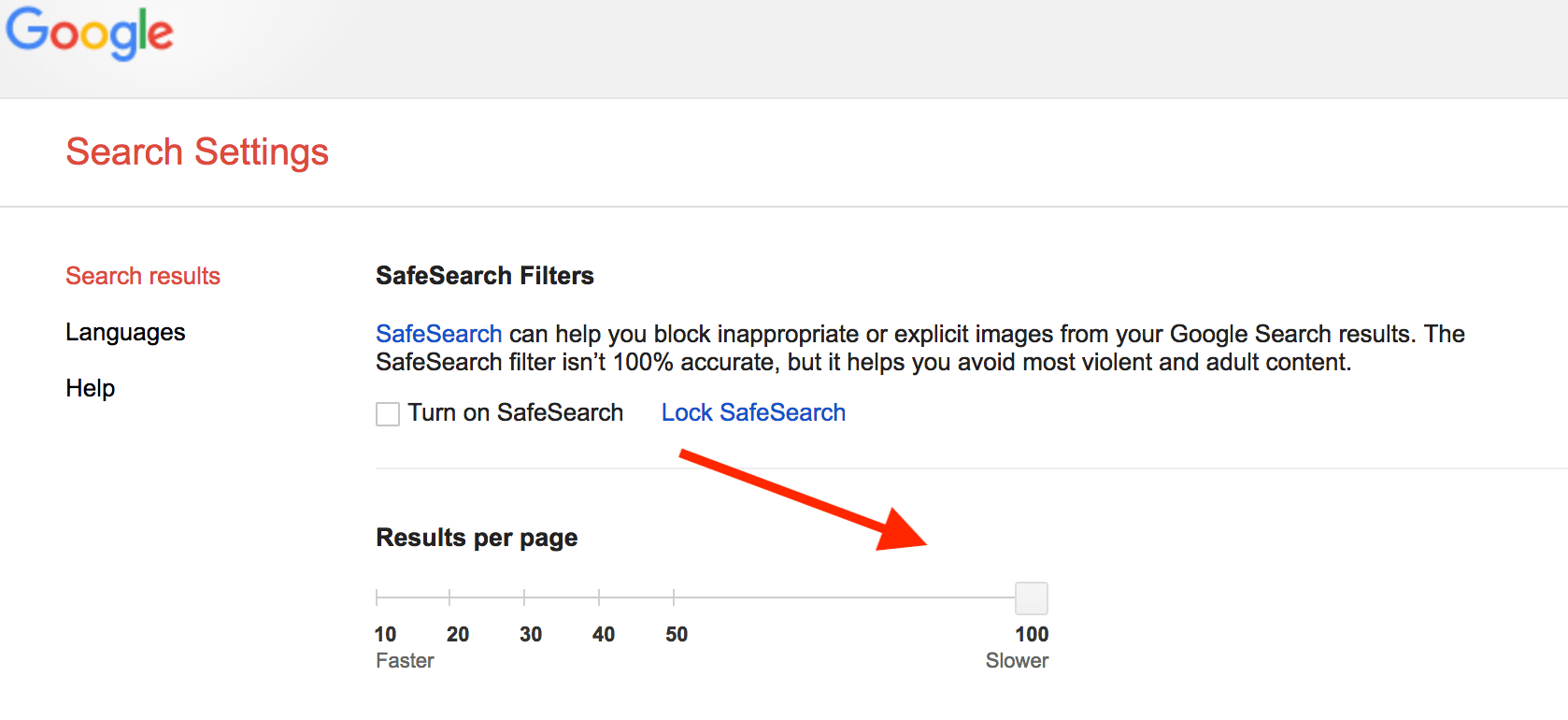Image resolution: width=1568 pixels, height=720 pixels.
Task: Set slider to 40 results tick
Action: tap(599, 598)
